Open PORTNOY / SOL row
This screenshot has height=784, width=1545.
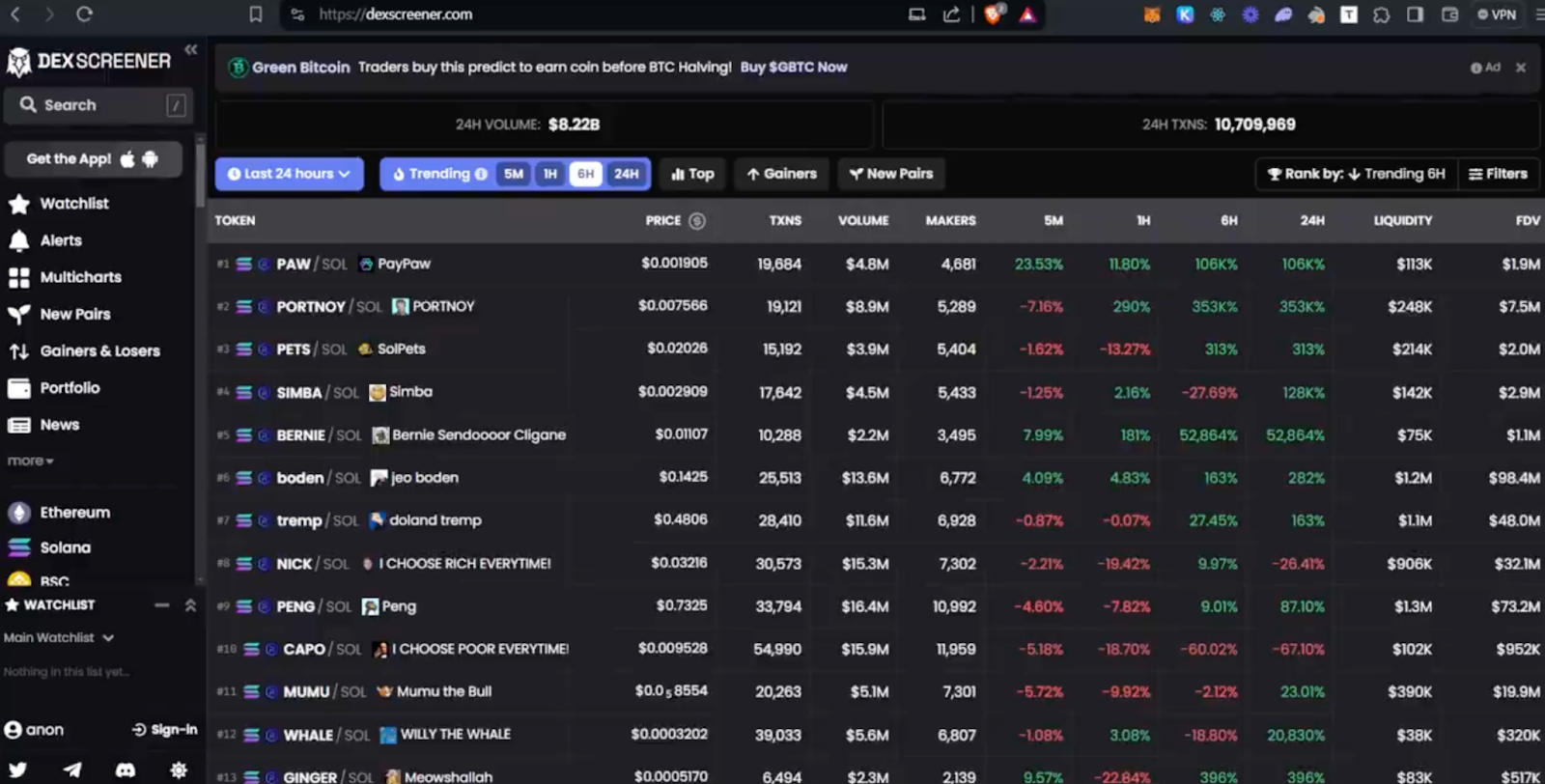click(876, 306)
